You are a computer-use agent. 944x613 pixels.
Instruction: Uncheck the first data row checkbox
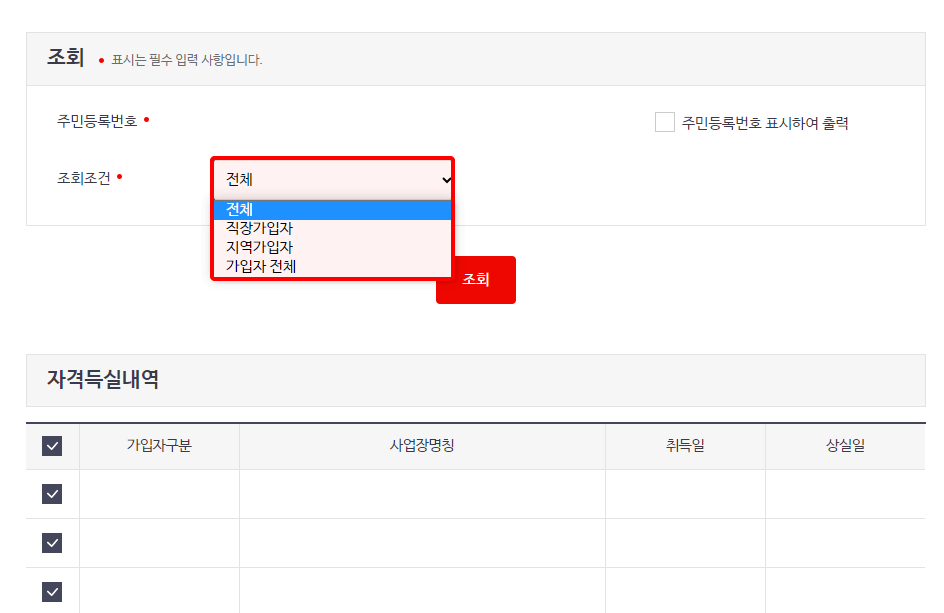pyautogui.click(x=52, y=494)
